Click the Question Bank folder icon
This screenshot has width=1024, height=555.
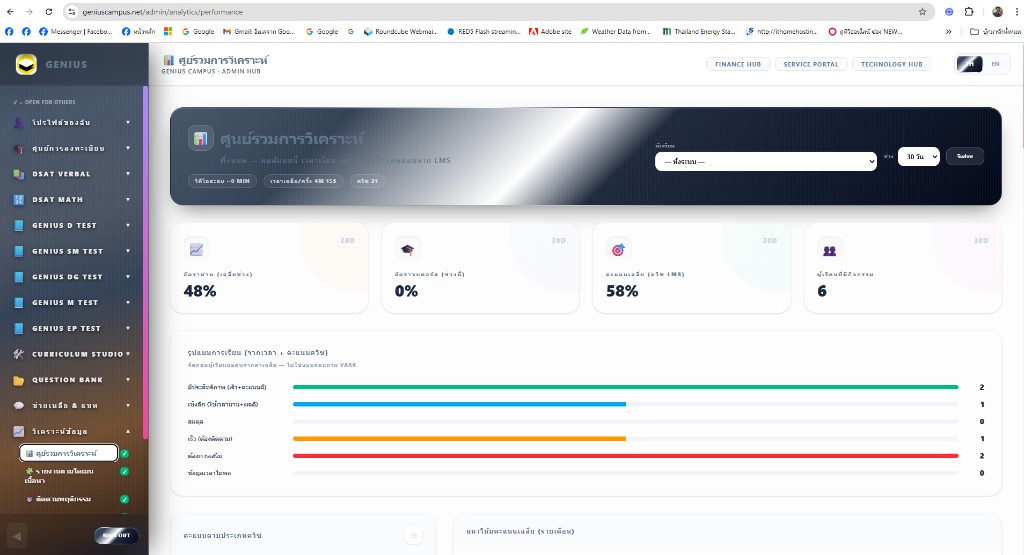(x=18, y=380)
